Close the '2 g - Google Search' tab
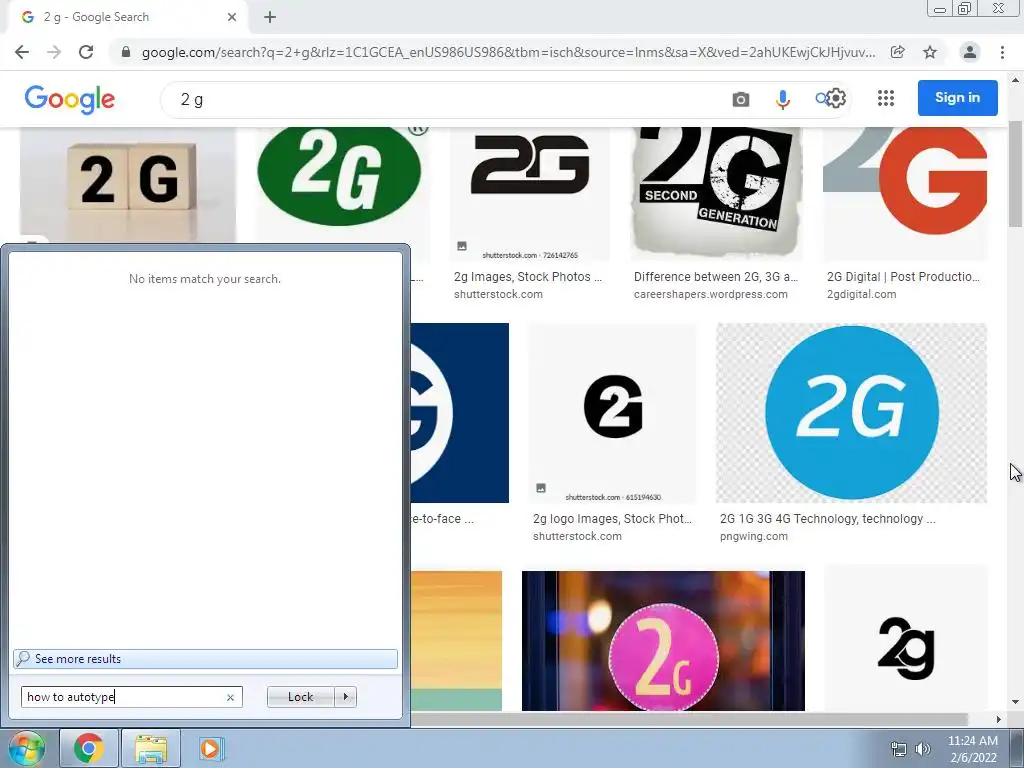 coord(232,17)
